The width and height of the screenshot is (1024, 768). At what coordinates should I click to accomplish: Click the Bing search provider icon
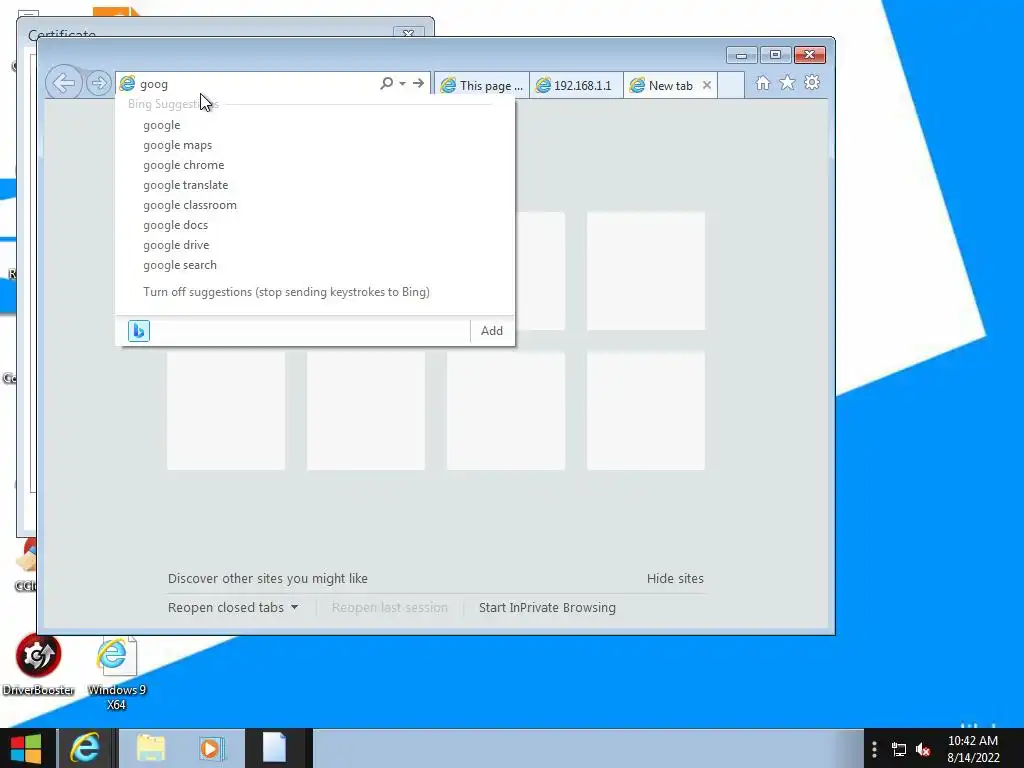pos(138,331)
